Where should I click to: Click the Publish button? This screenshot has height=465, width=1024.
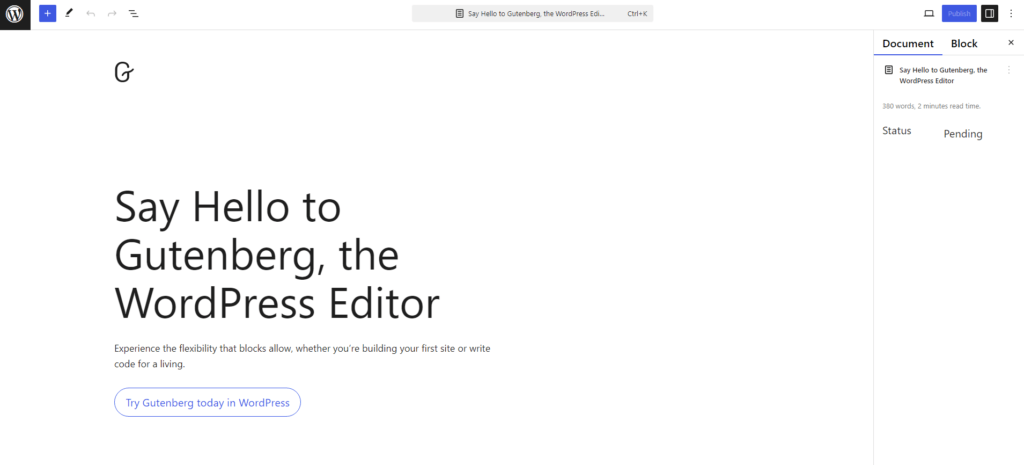coord(959,14)
